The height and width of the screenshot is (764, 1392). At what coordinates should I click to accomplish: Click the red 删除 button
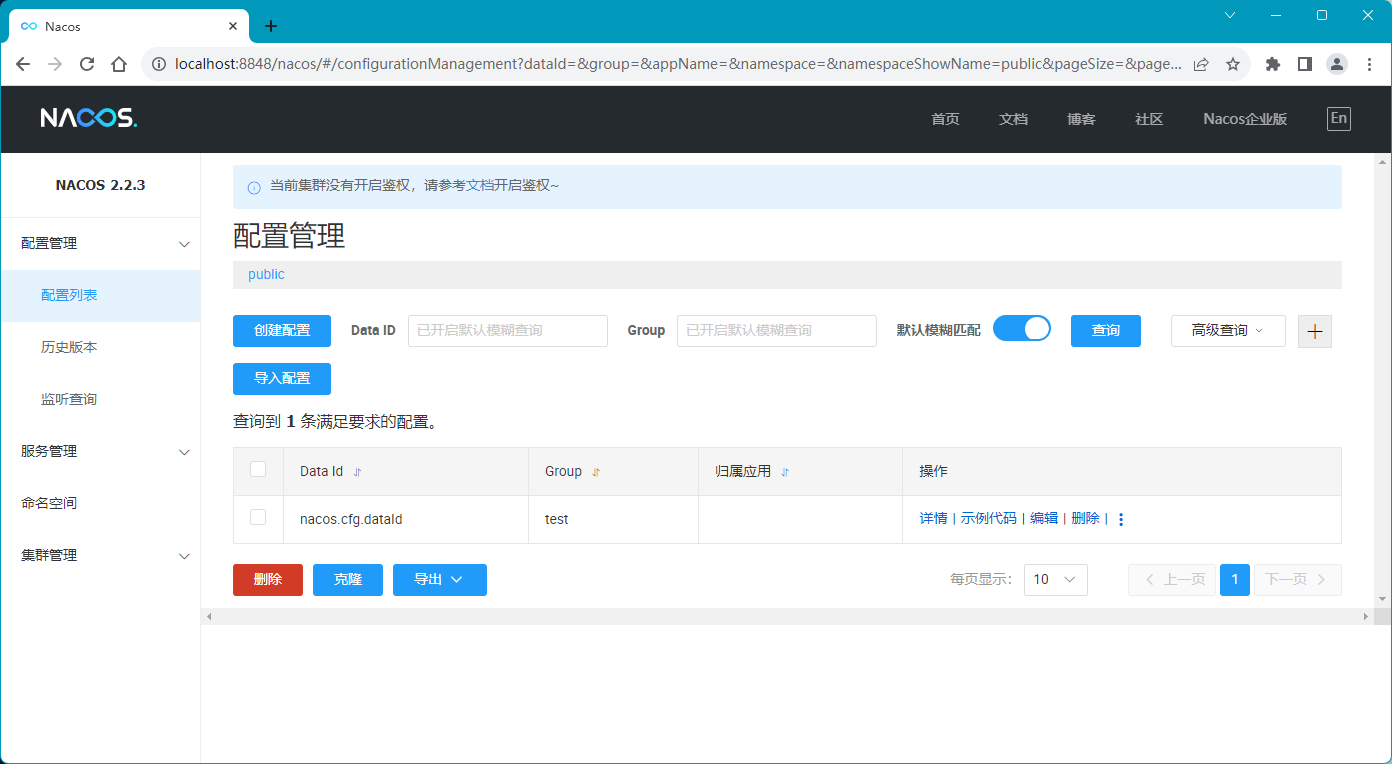268,580
